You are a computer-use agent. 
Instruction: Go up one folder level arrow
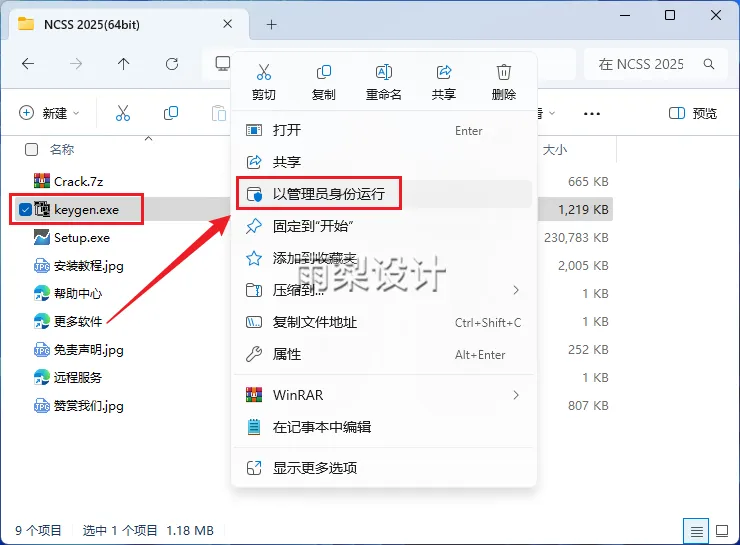click(x=124, y=64)
